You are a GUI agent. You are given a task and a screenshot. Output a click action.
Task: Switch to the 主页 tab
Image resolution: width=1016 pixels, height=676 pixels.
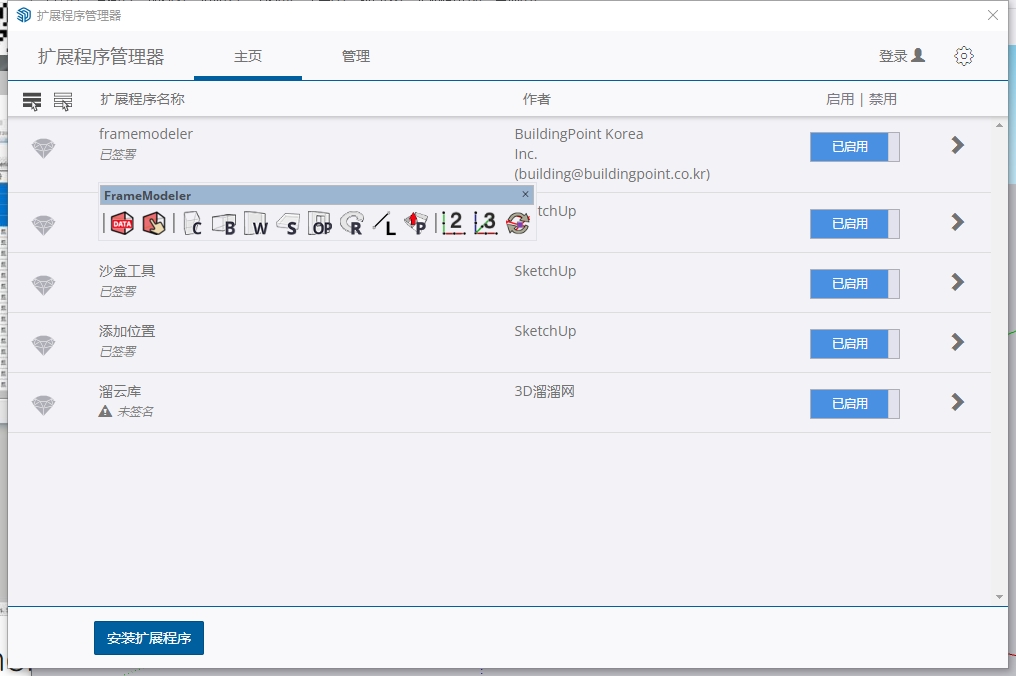248,56
